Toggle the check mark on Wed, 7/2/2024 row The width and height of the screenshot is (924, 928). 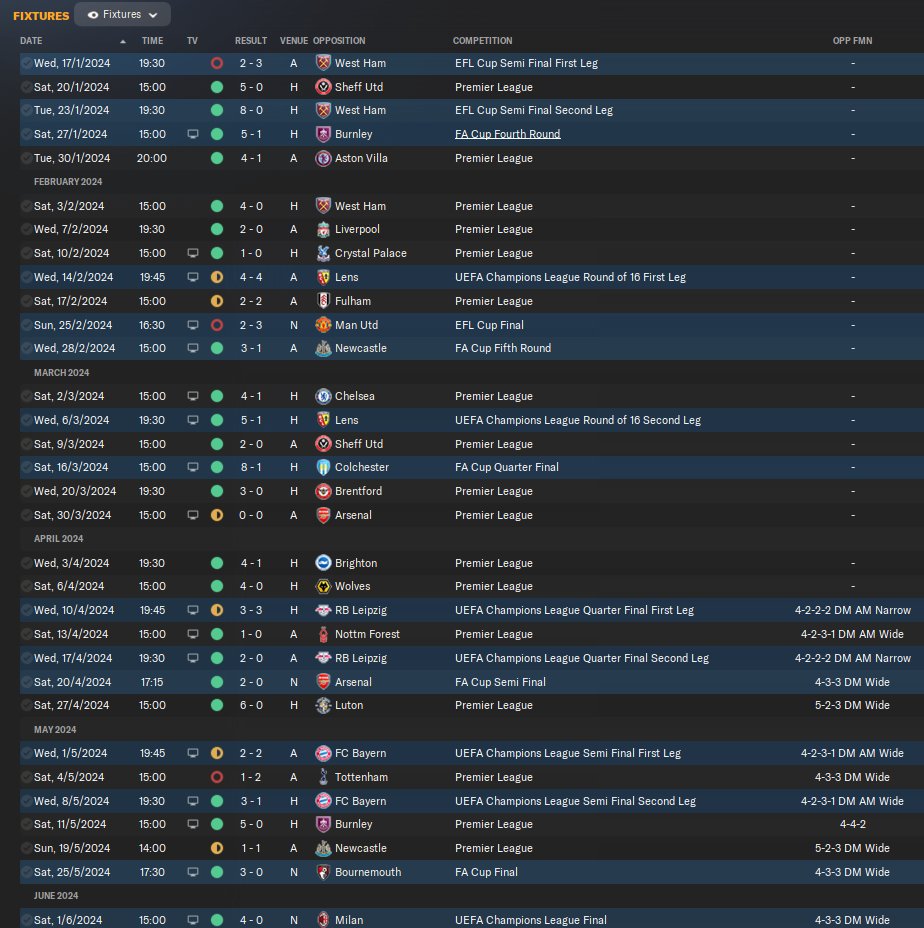point(26,229)
